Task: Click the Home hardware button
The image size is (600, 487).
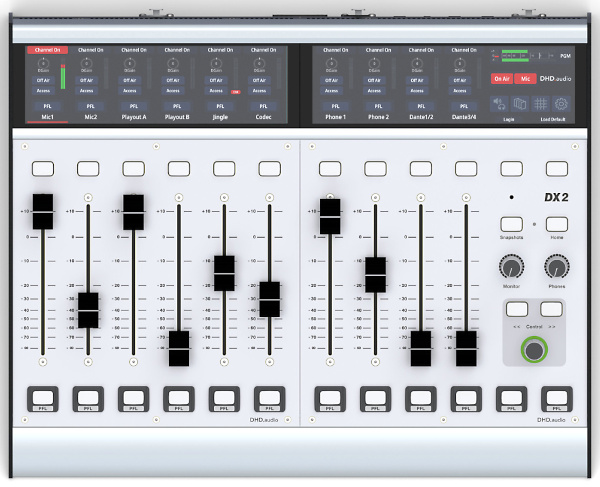Action: (x=557, y=224)
